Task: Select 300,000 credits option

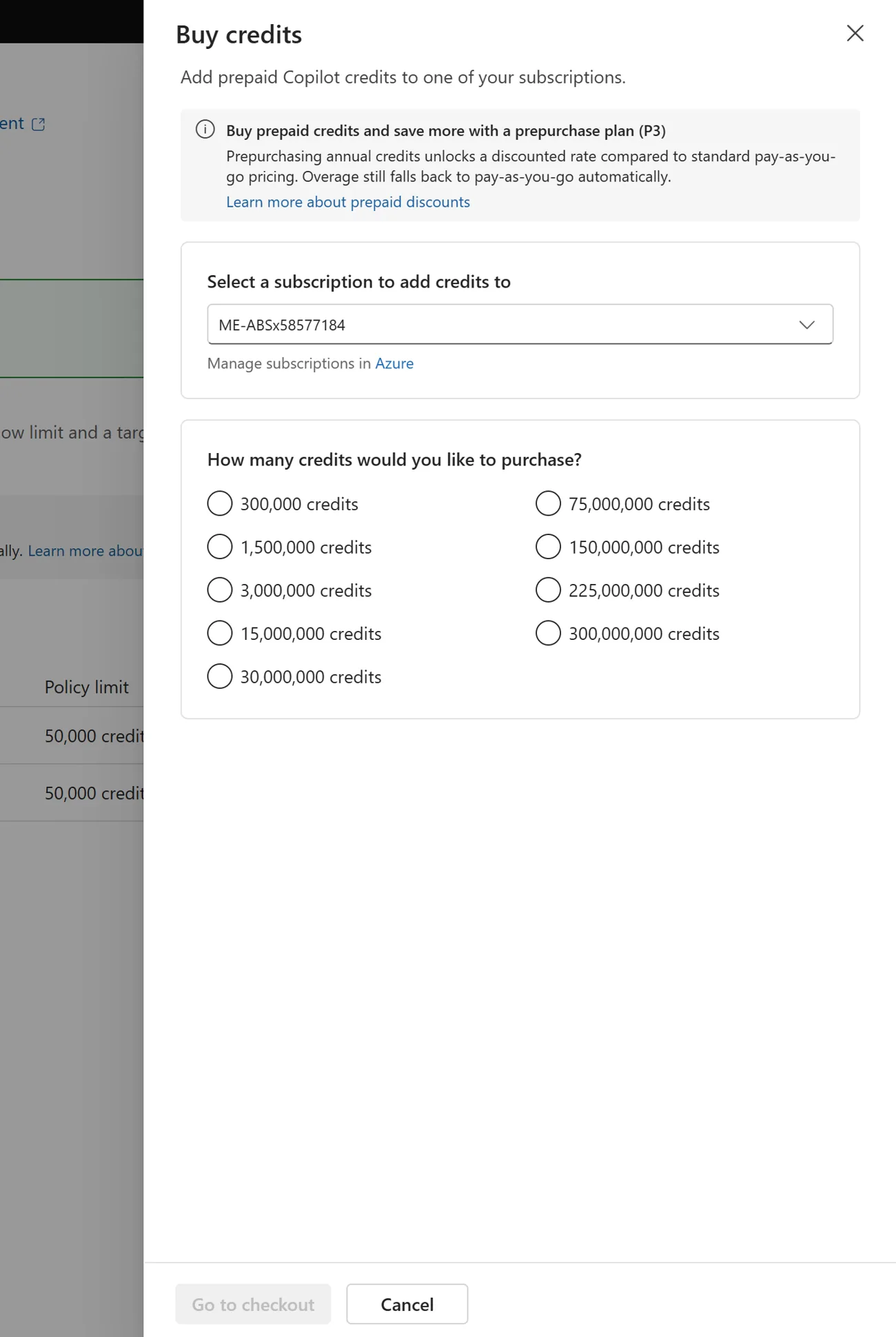Action: tap(220, 503)
